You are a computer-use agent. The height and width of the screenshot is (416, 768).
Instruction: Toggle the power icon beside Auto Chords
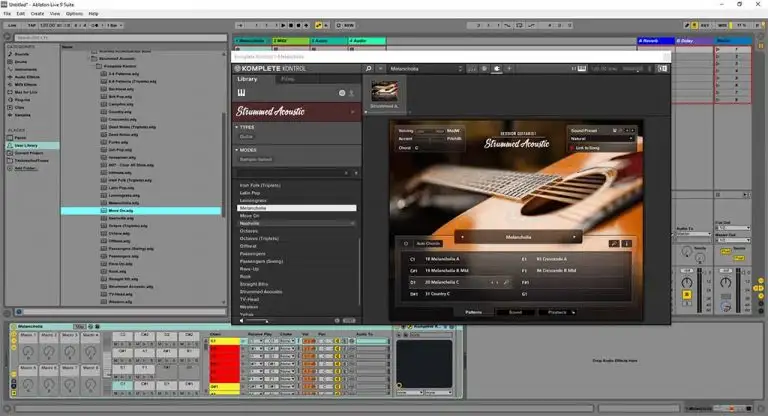pyautogui.click(x=406, y=244)
